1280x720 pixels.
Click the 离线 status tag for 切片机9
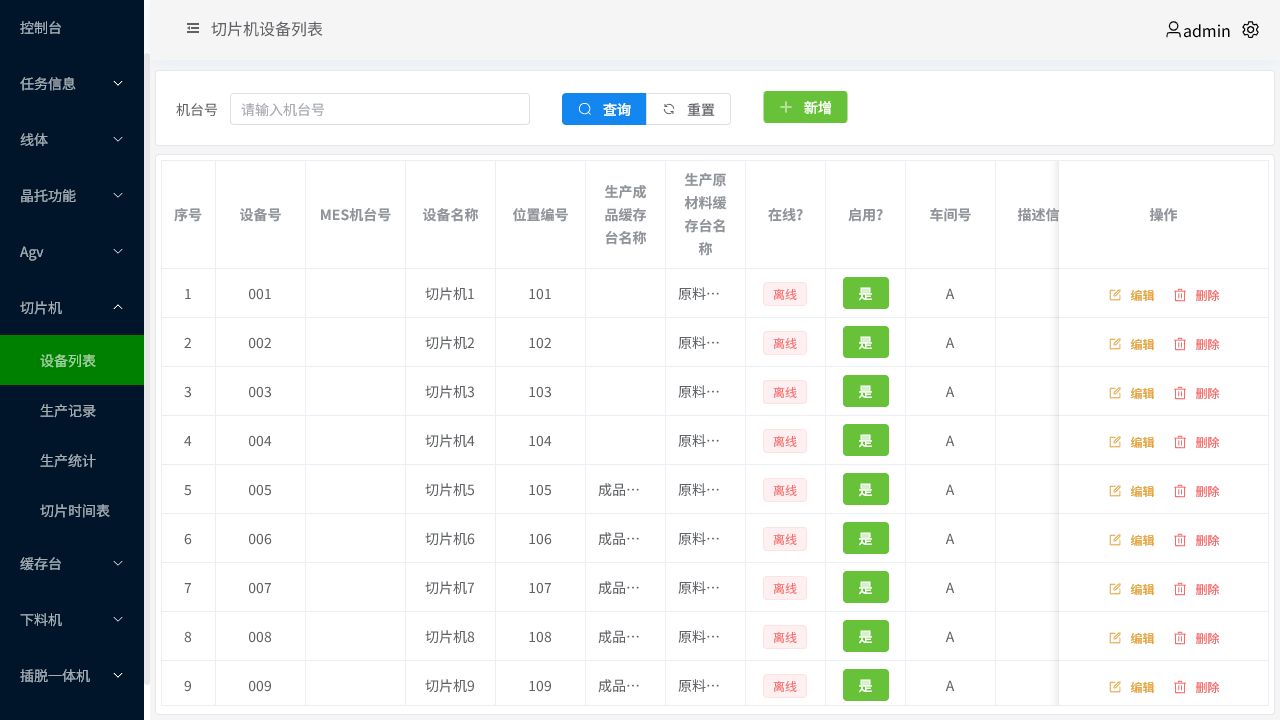click(785, 686)
